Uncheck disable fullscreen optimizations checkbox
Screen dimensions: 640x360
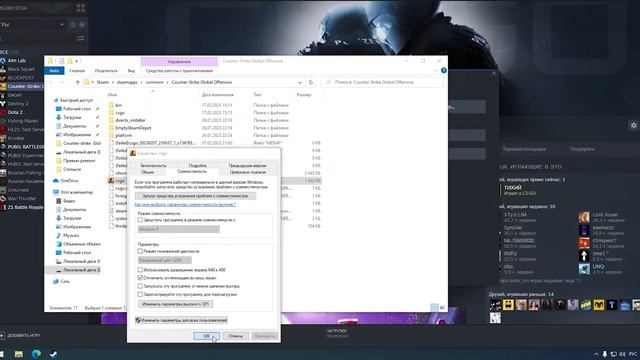click(140, 278)
